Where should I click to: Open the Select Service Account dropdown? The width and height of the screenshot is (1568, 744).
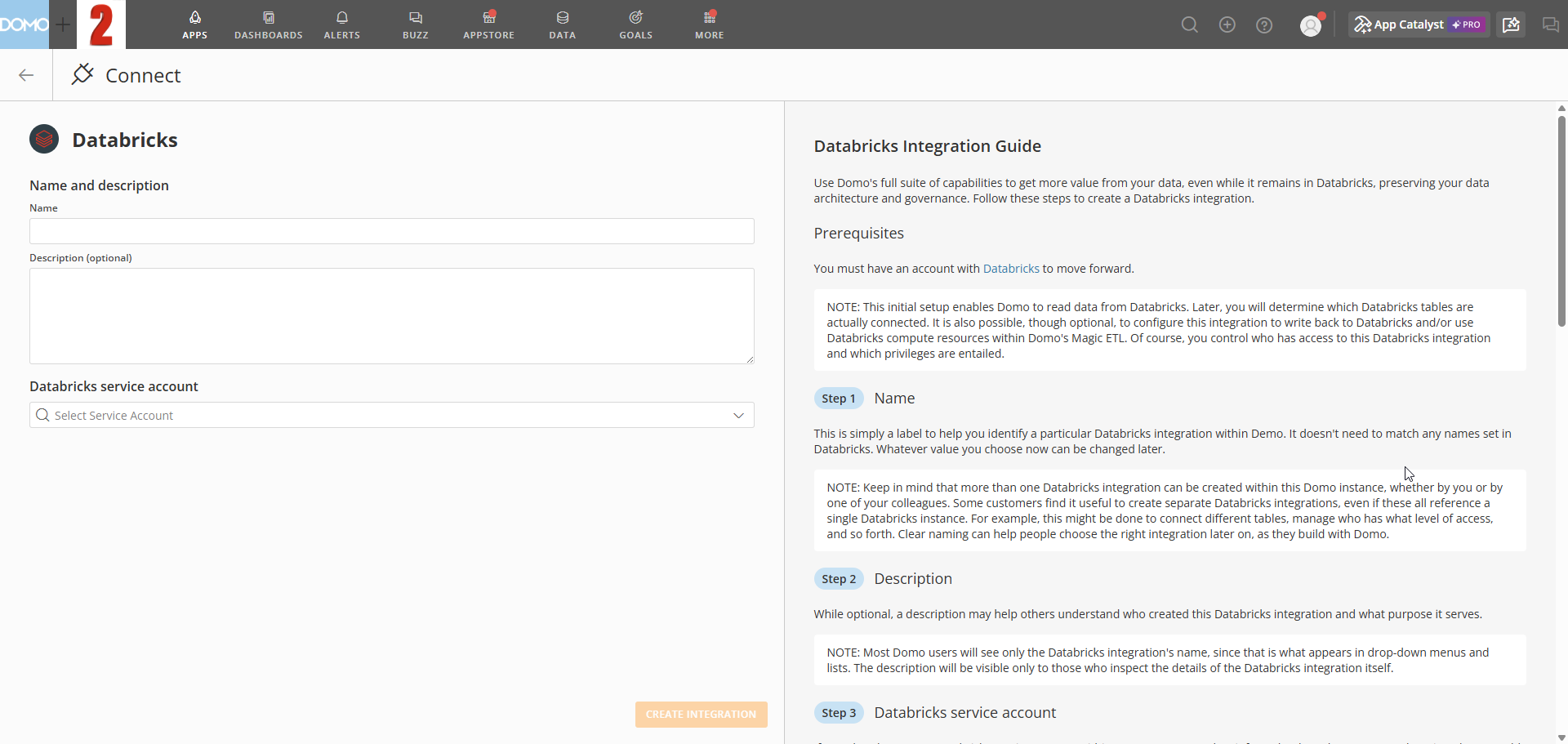(392, 415)
